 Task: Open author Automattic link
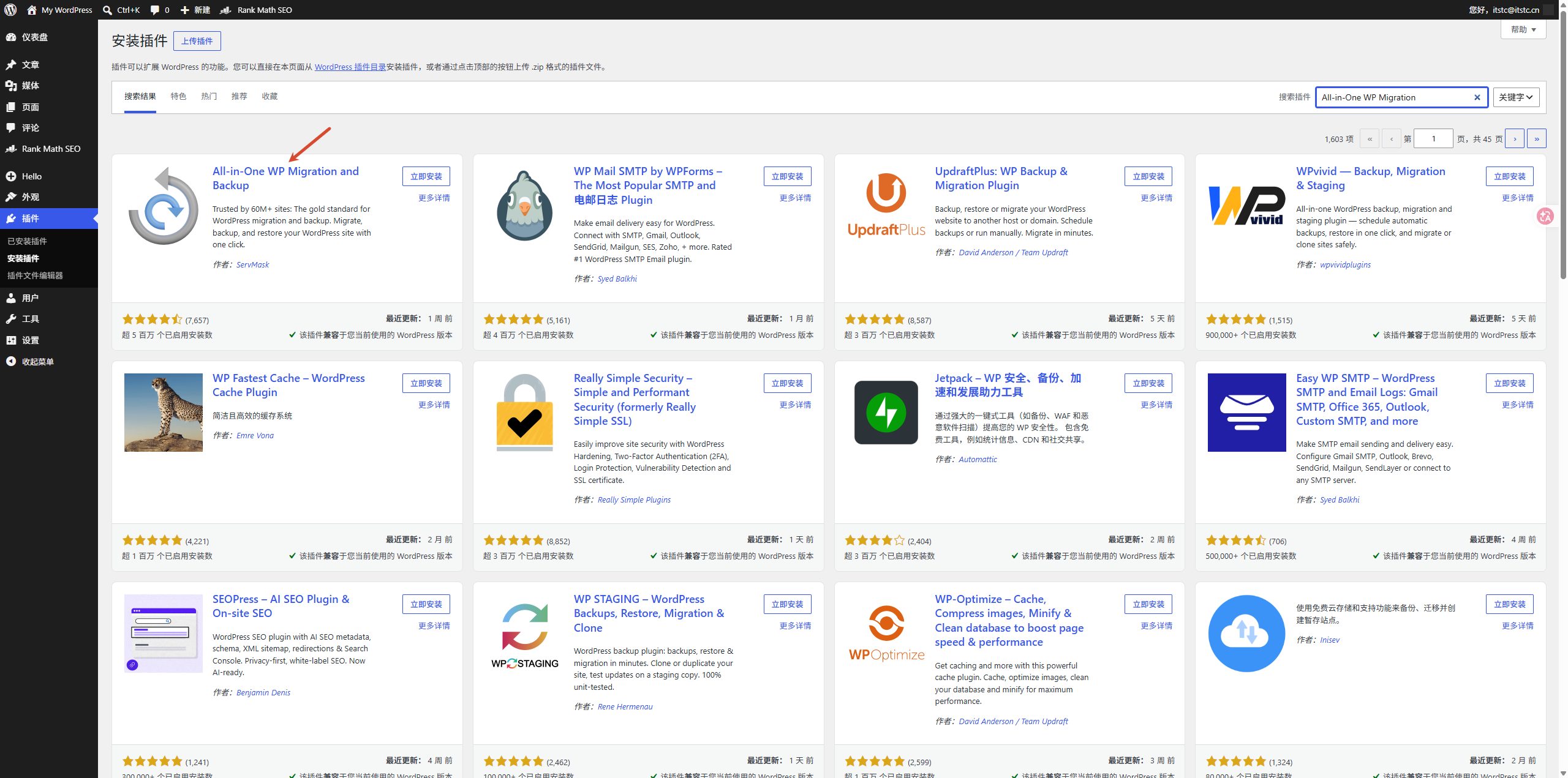click(978, 459)
